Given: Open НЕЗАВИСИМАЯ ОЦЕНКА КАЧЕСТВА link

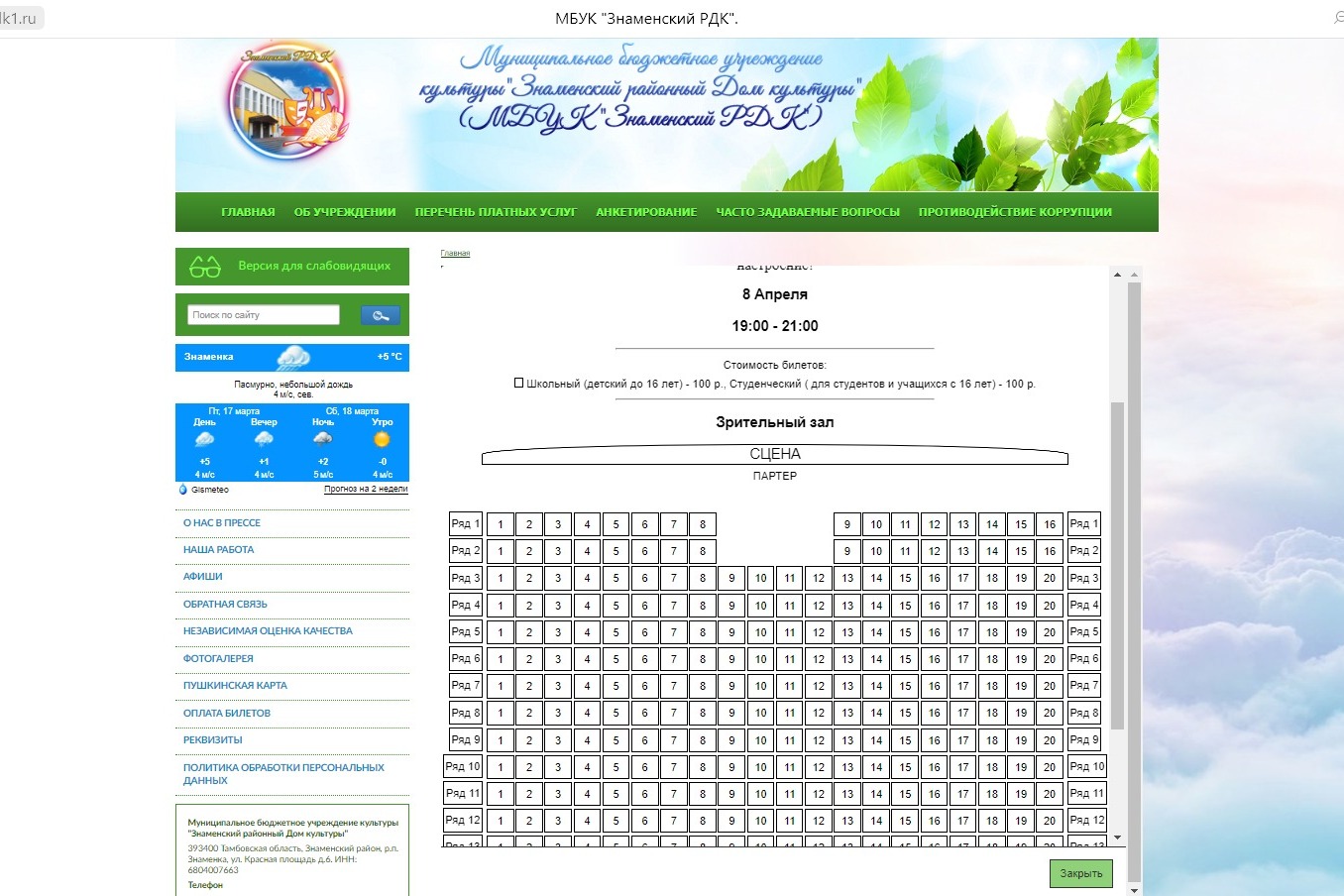Looking at the screenshot, I should [x=268, y=631].
